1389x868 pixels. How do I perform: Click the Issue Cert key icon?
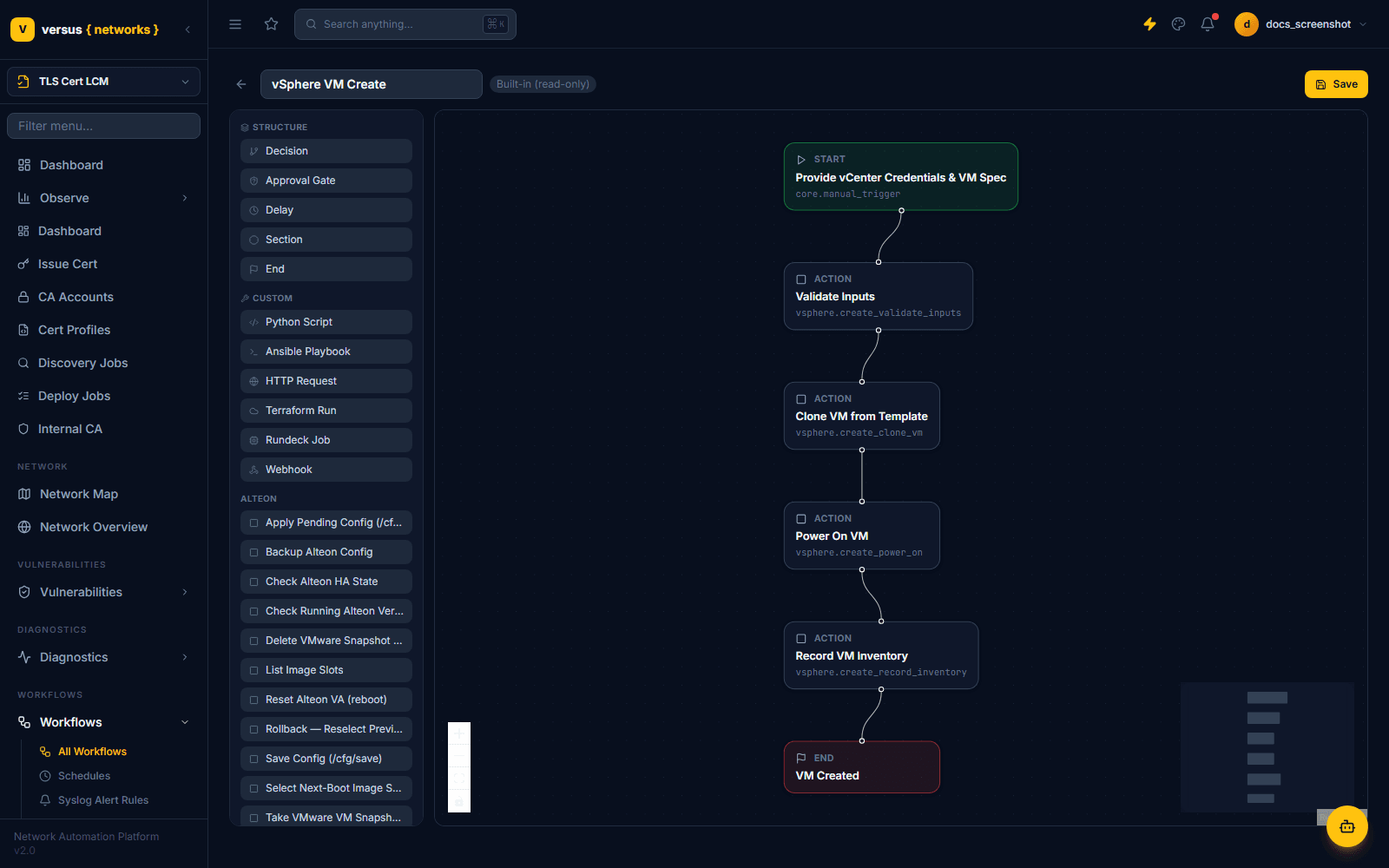pos(23,264)
